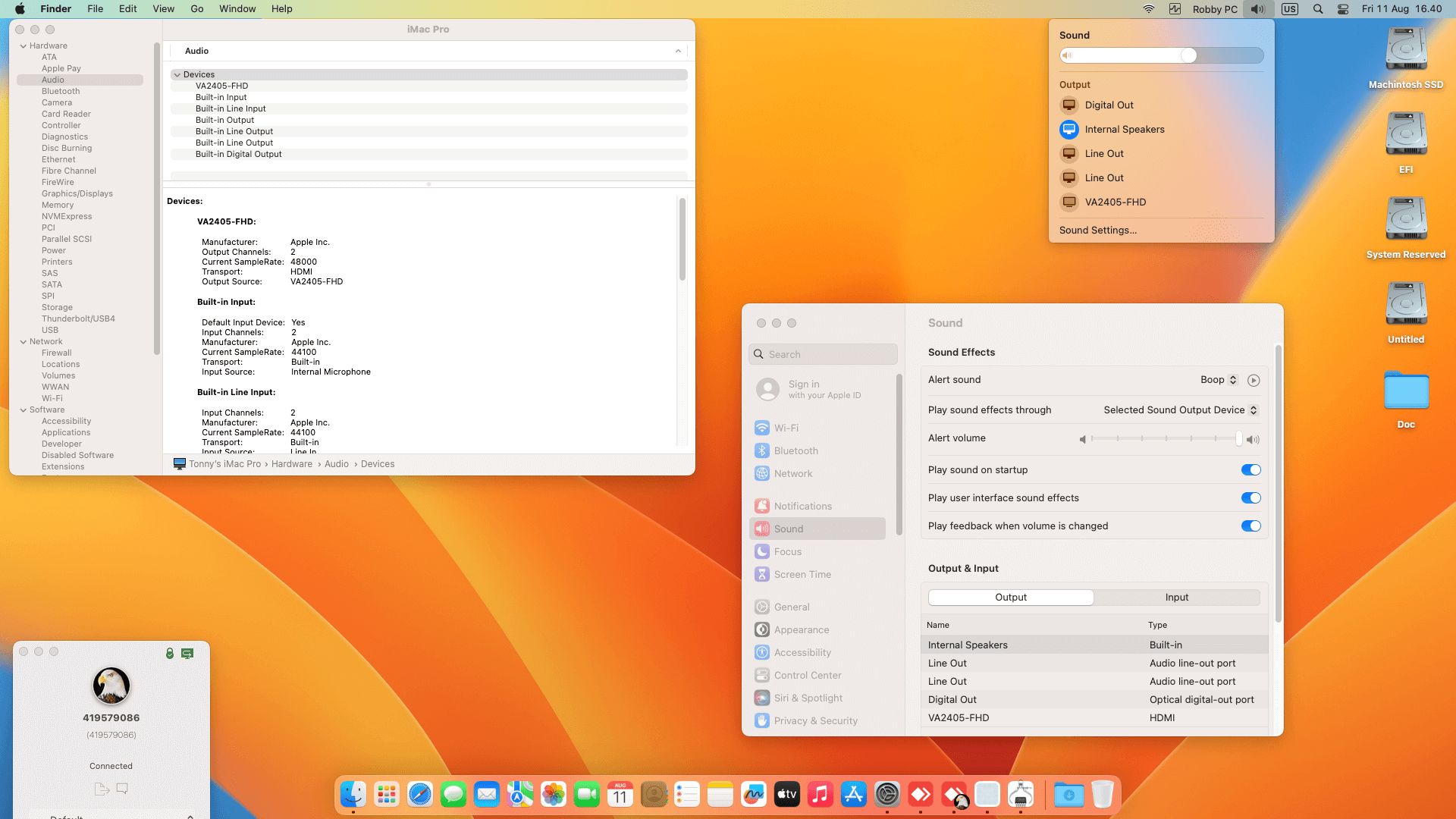Viewport: 1456px width, 819px height.
Task: Launch Messages from the Dock
Action: click(x=453, y=794)
